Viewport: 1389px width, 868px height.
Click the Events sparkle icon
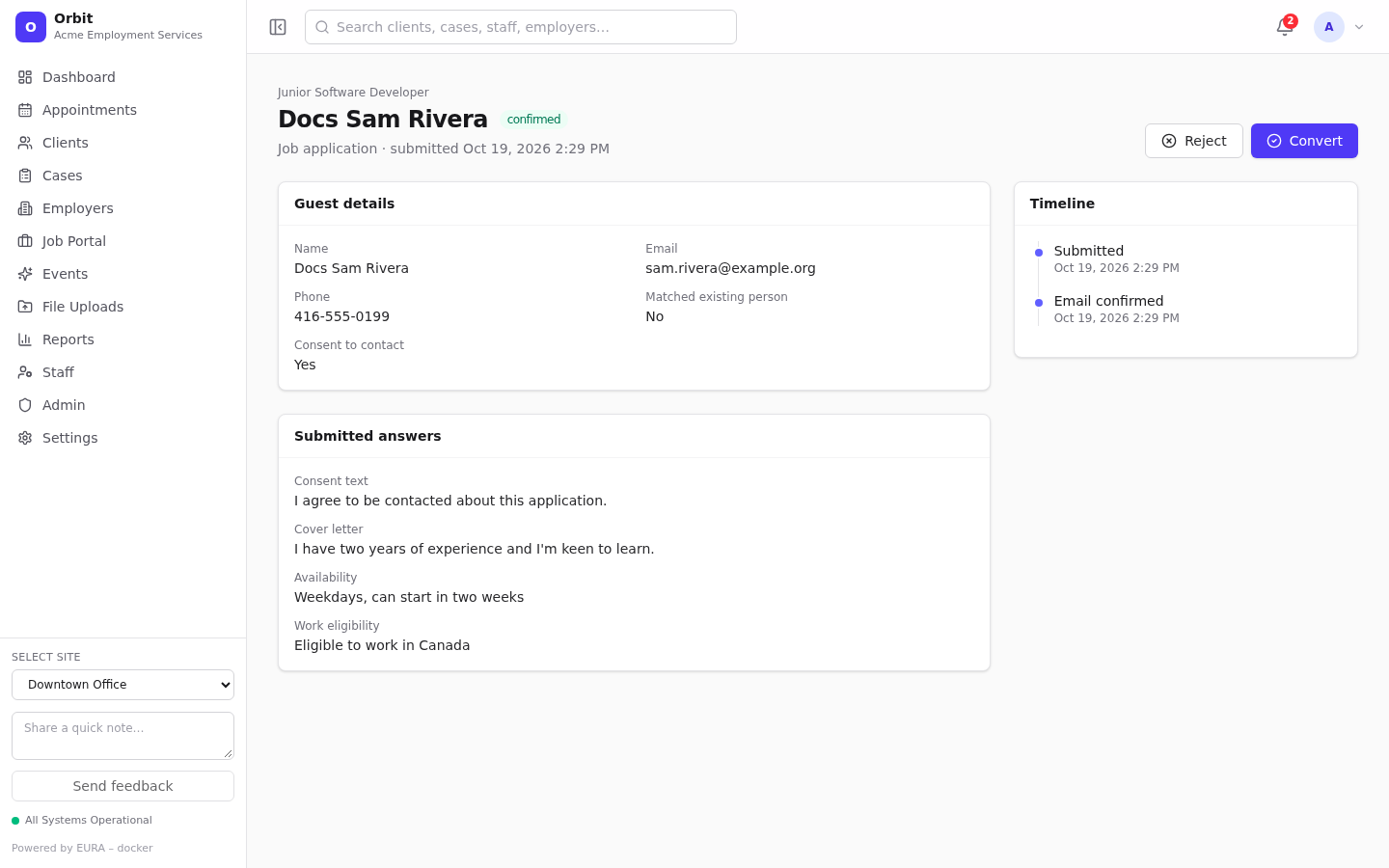[x=25, y=274]
